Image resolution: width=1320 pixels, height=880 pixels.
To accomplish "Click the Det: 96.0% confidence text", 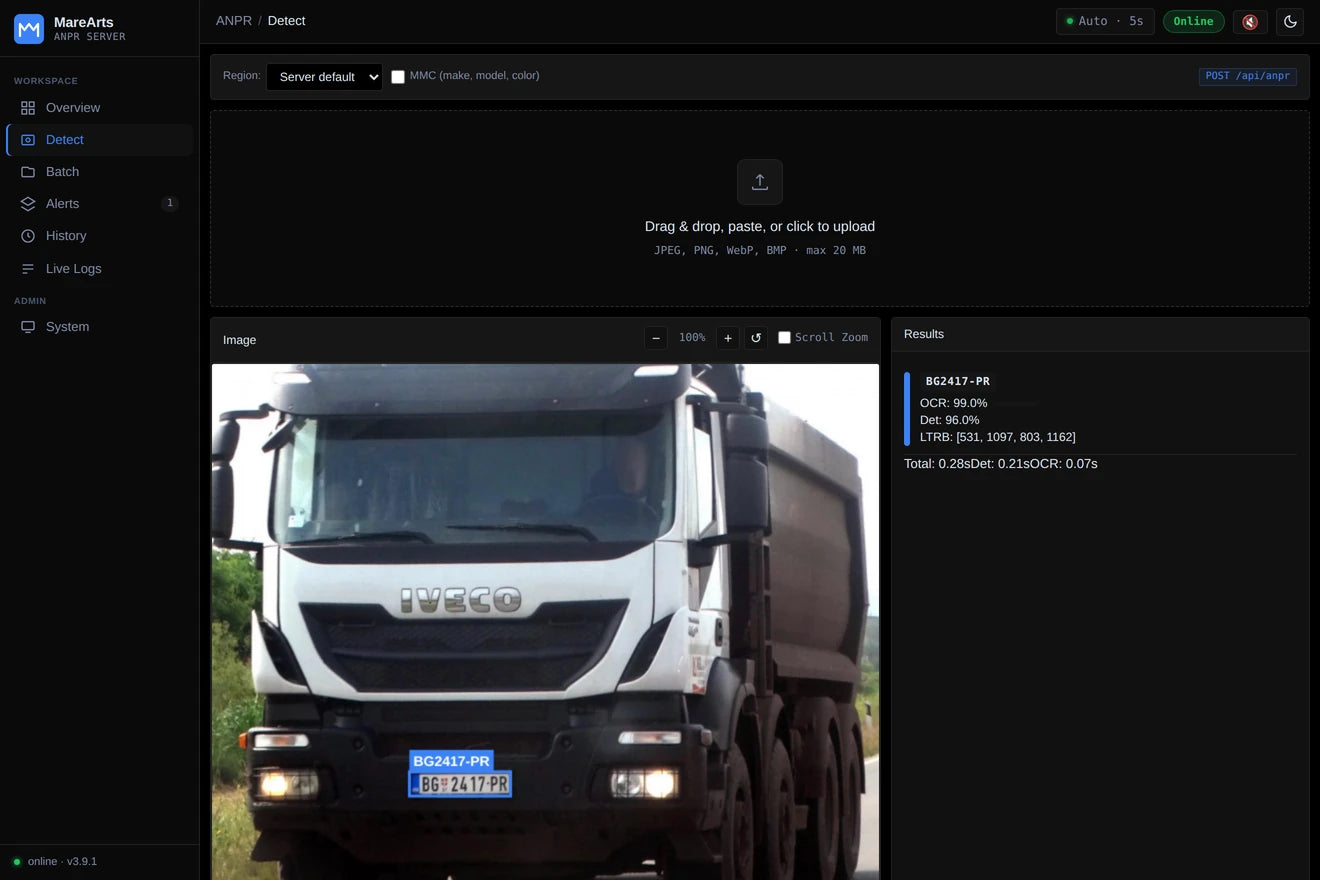I will [x=950, y=420].
